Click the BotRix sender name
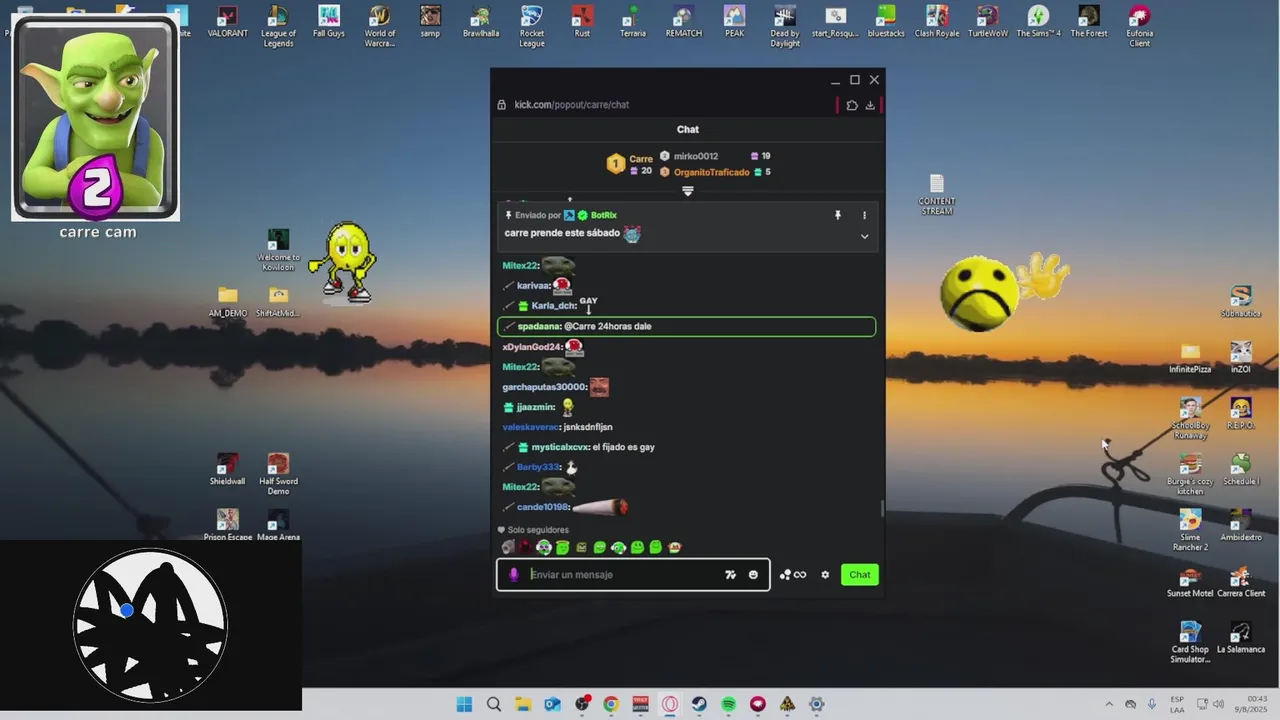The image size is (1280, 720). pyautogui.click(x=603, y=215)
